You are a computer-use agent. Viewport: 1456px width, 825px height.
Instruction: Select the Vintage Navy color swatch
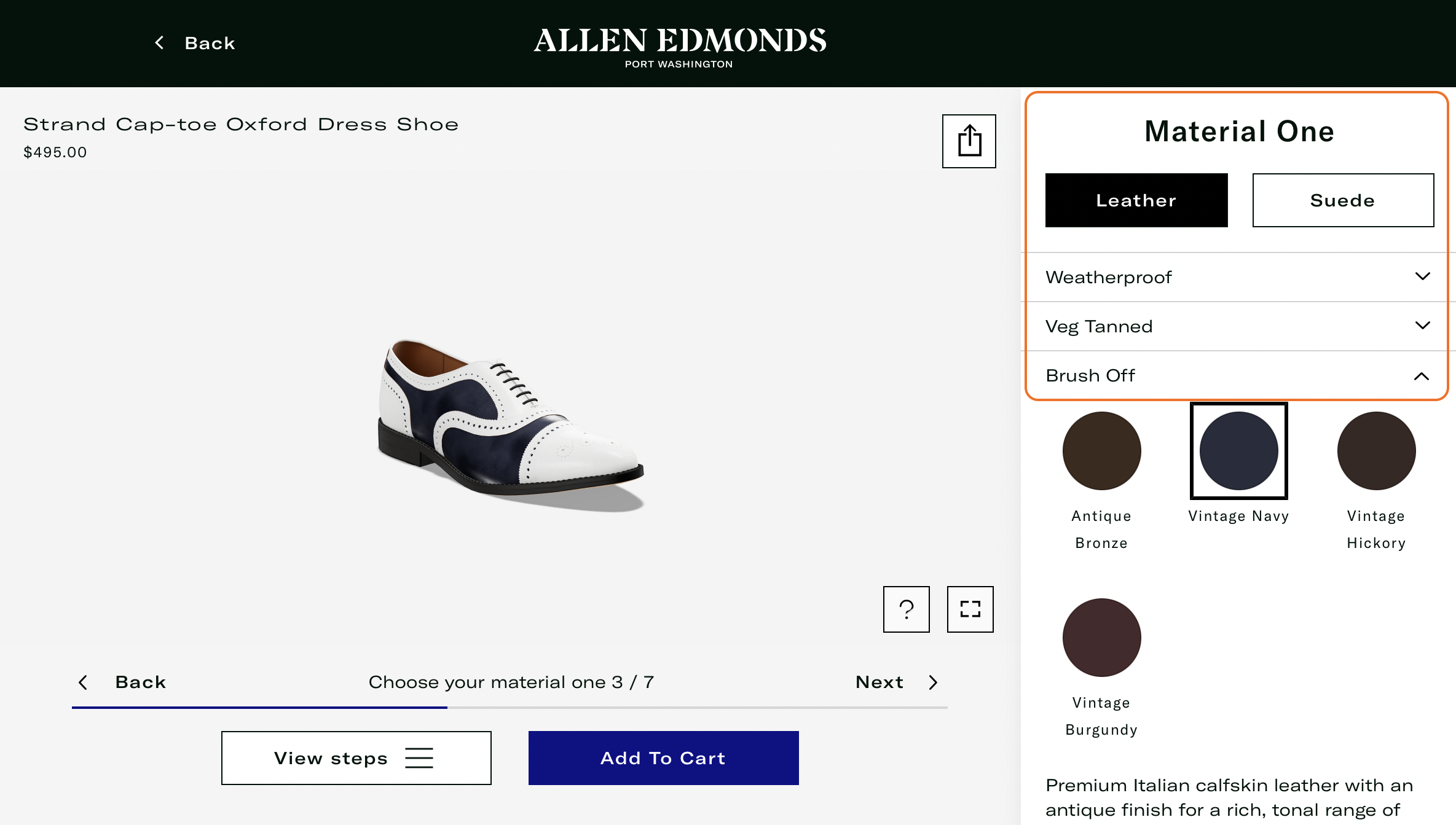1238,451
